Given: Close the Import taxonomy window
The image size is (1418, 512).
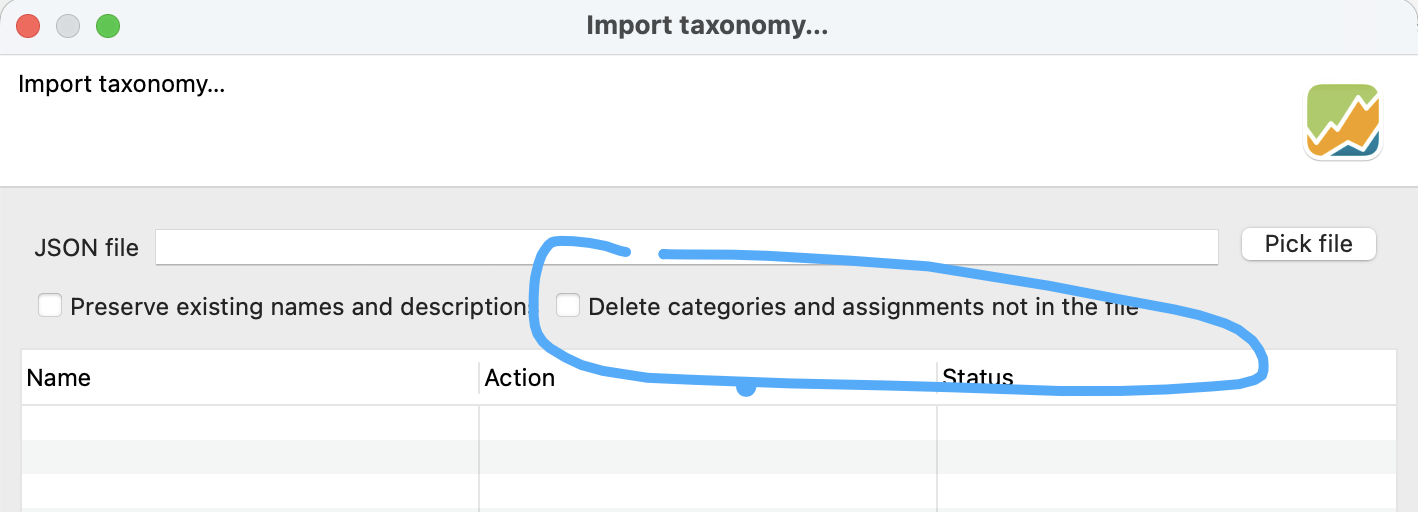Looking at the screenshot, I should (x=28, y=26).
